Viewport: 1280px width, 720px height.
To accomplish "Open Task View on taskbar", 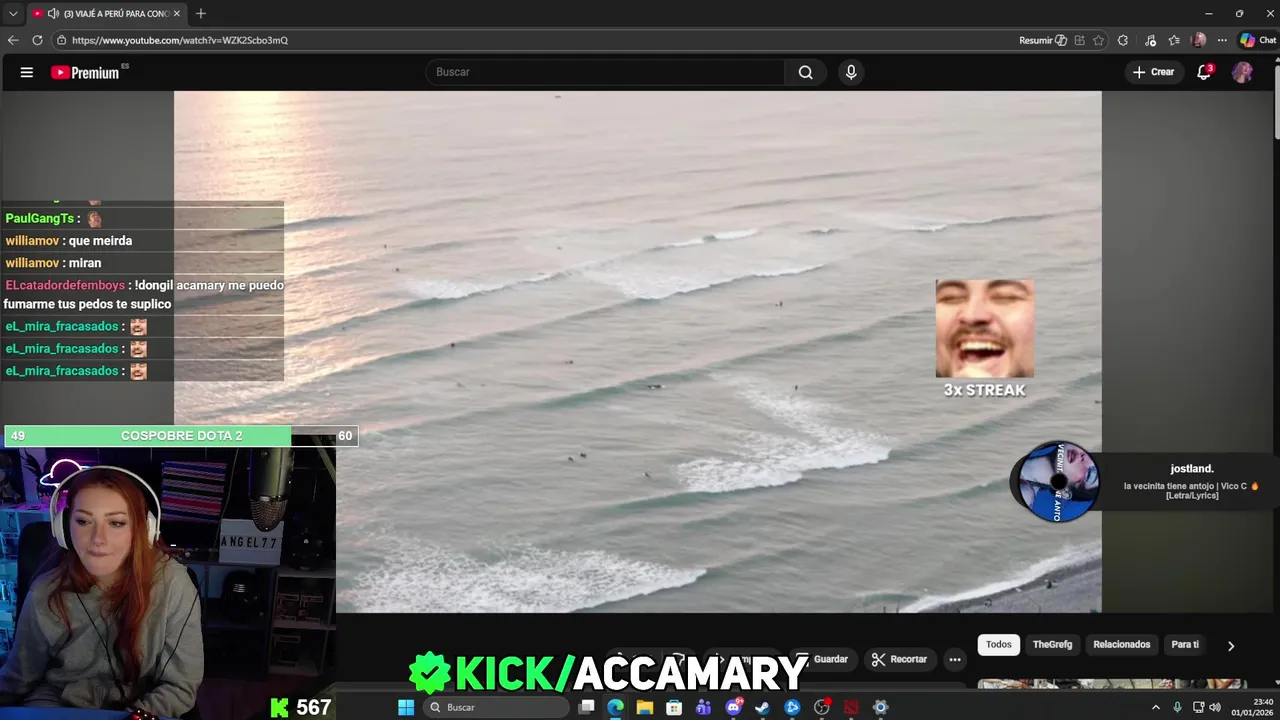I will coord(587,707).
